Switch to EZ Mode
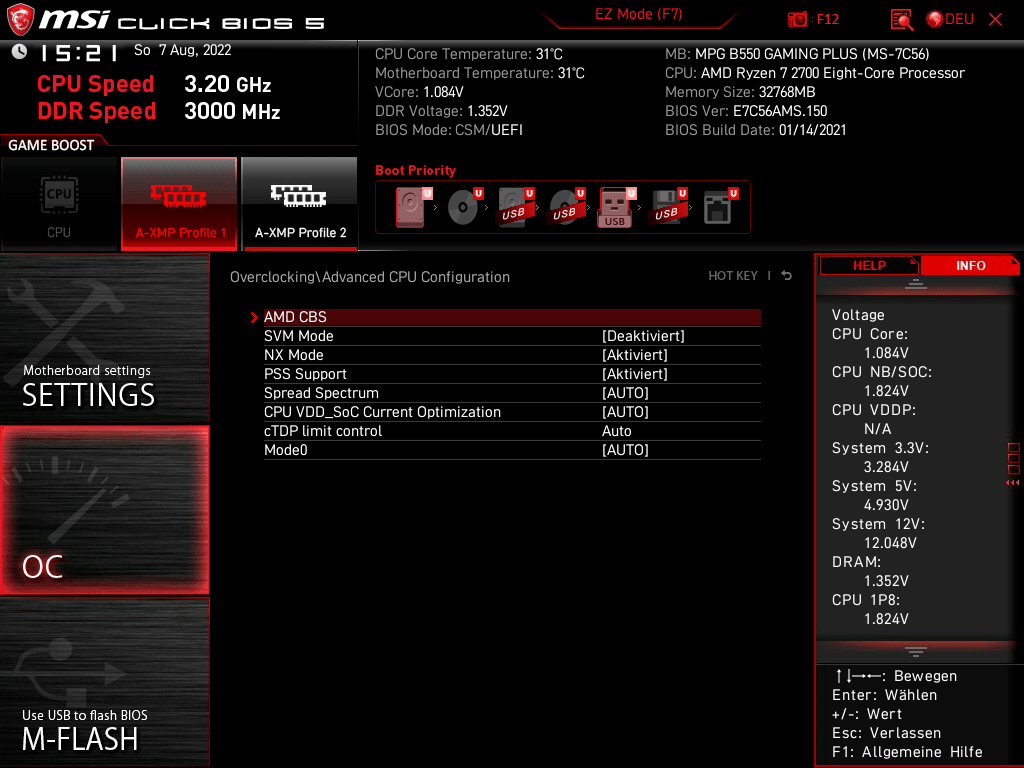 point(640,16)
